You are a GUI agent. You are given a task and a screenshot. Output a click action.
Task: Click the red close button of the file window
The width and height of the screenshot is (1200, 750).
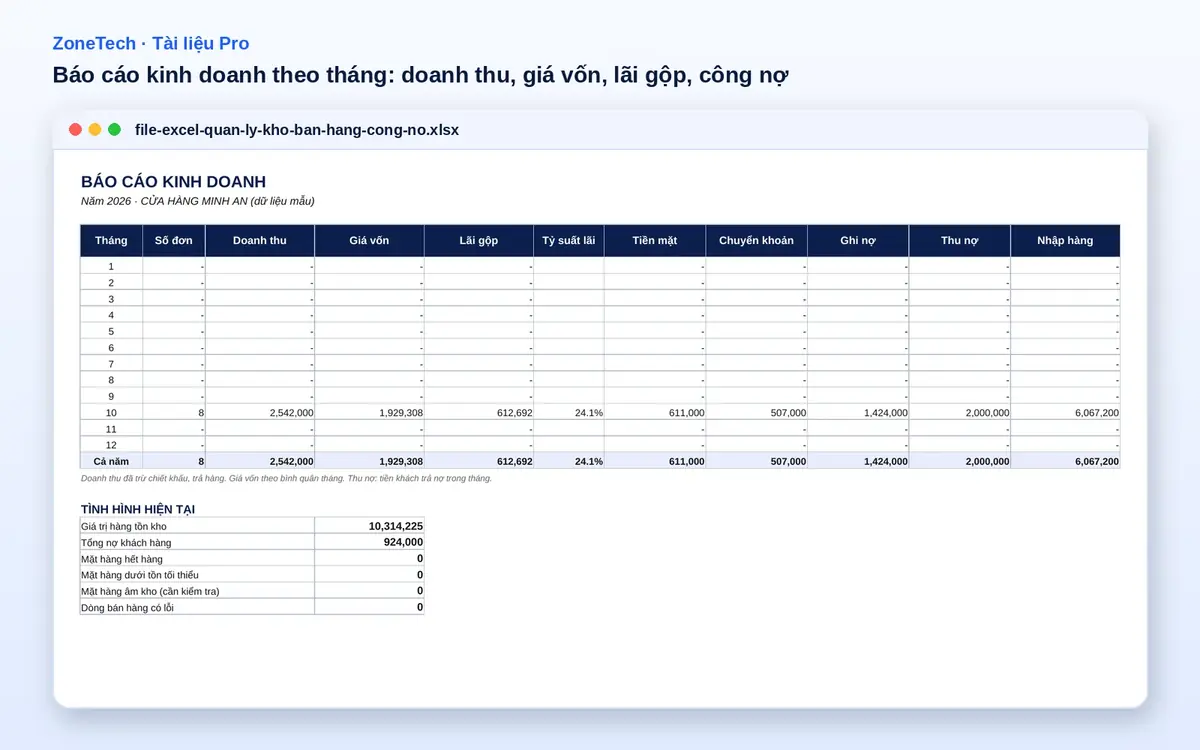(x=75, y=130)
